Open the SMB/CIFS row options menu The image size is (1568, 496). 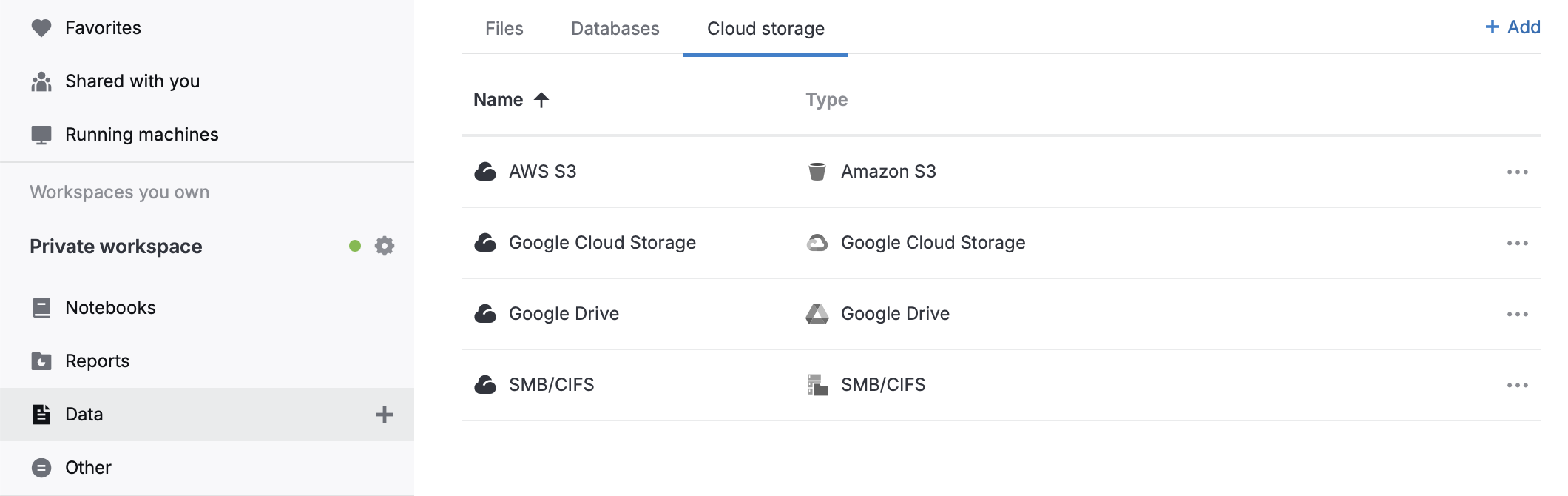pos(1518,384)
